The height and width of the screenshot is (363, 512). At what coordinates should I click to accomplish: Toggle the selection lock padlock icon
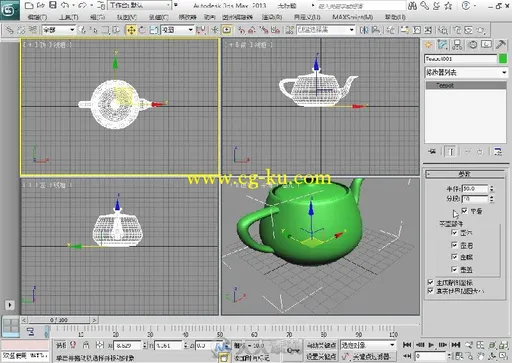(x=86, y=345)
